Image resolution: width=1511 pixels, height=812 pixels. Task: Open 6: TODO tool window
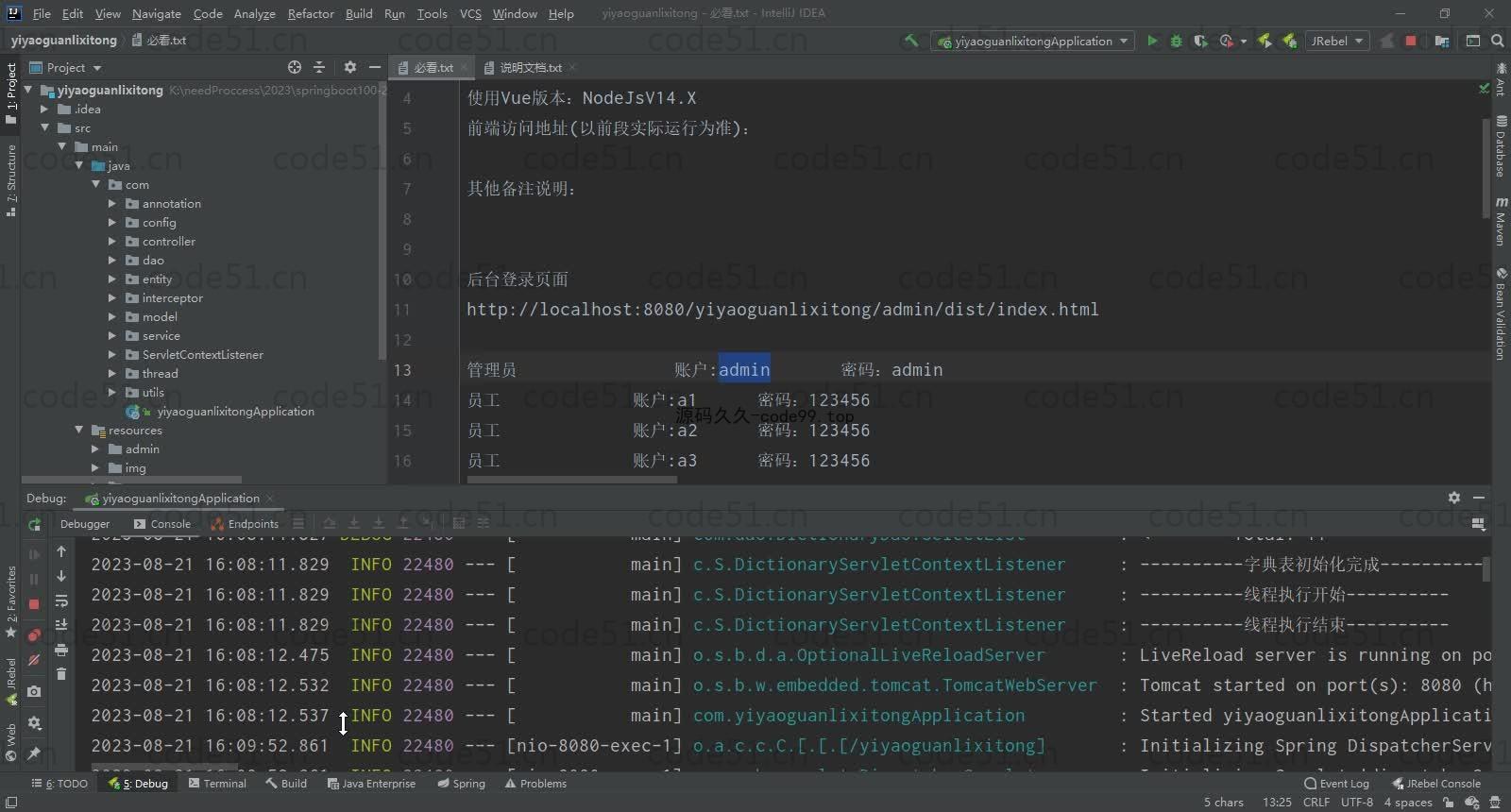[x=59, y=784]
